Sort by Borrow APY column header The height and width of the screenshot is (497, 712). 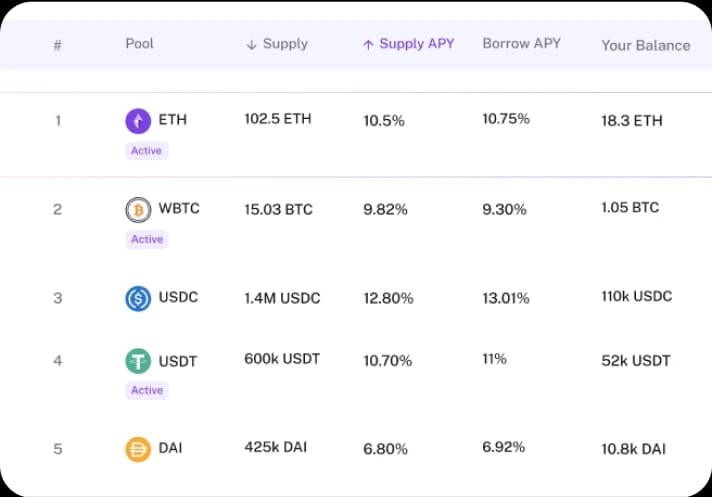[521, 44]
